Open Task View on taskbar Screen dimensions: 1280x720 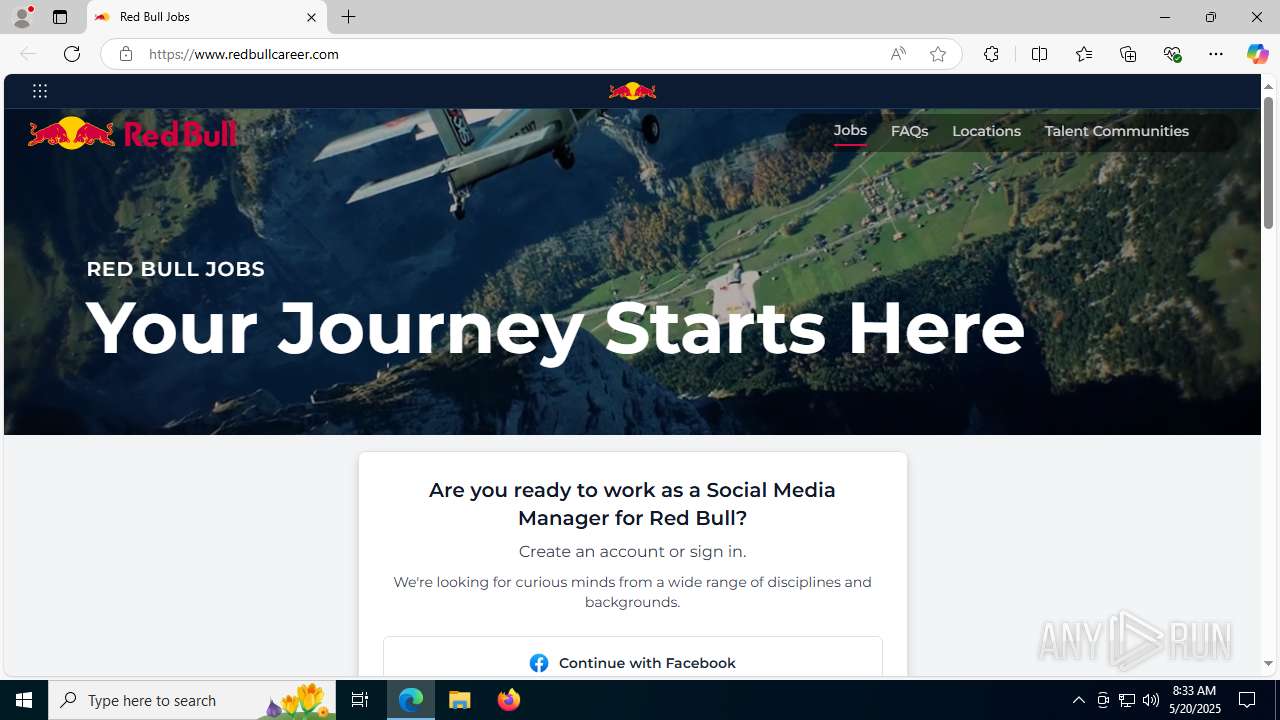(360, 700)
